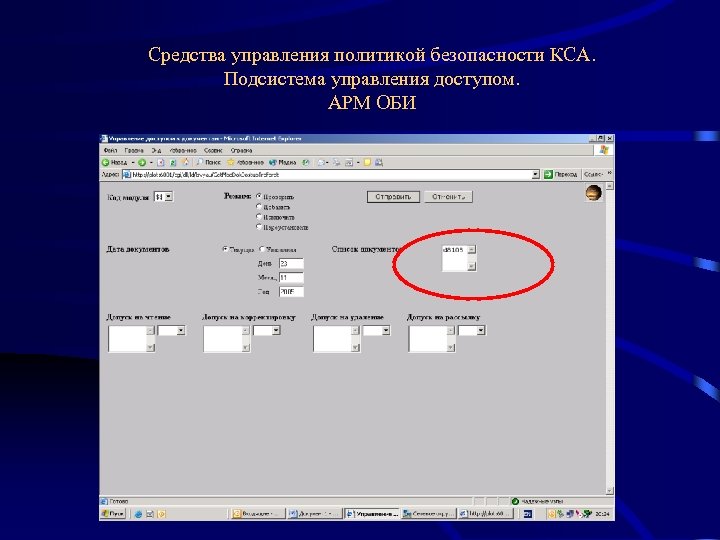Click the down arrow of documents list scrollbar
Screen dimensions: 720x540
pos(472,266)
